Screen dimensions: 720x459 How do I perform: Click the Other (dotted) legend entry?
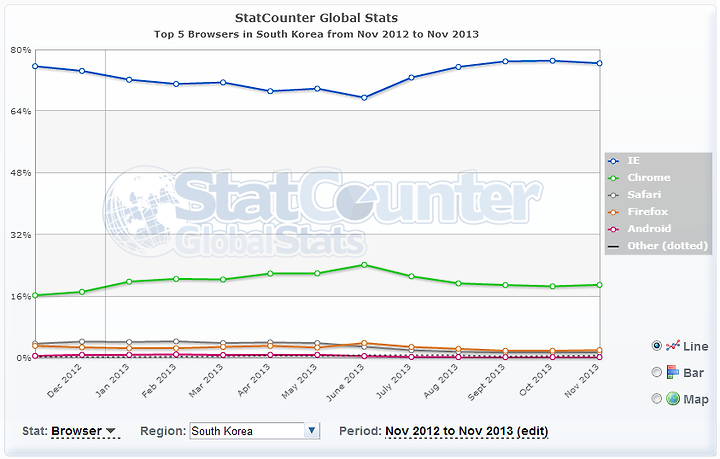[658, 246]
